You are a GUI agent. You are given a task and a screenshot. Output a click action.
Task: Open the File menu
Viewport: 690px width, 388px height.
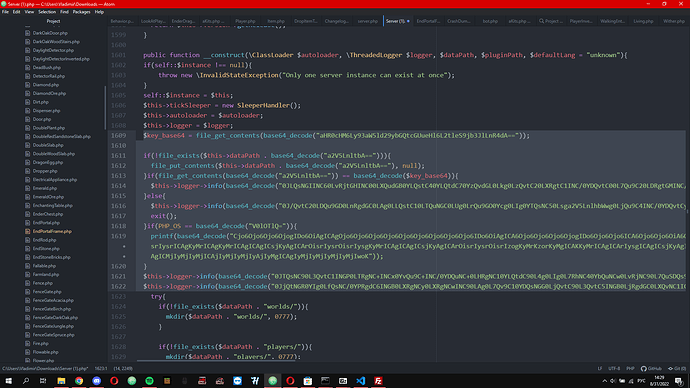[x=5, y=12]
